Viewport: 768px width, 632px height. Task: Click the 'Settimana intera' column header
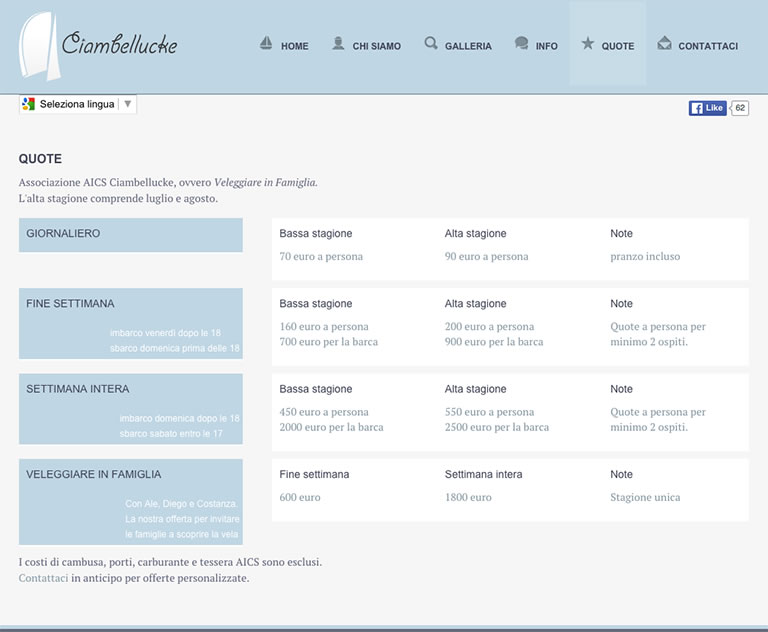(483, 474)
